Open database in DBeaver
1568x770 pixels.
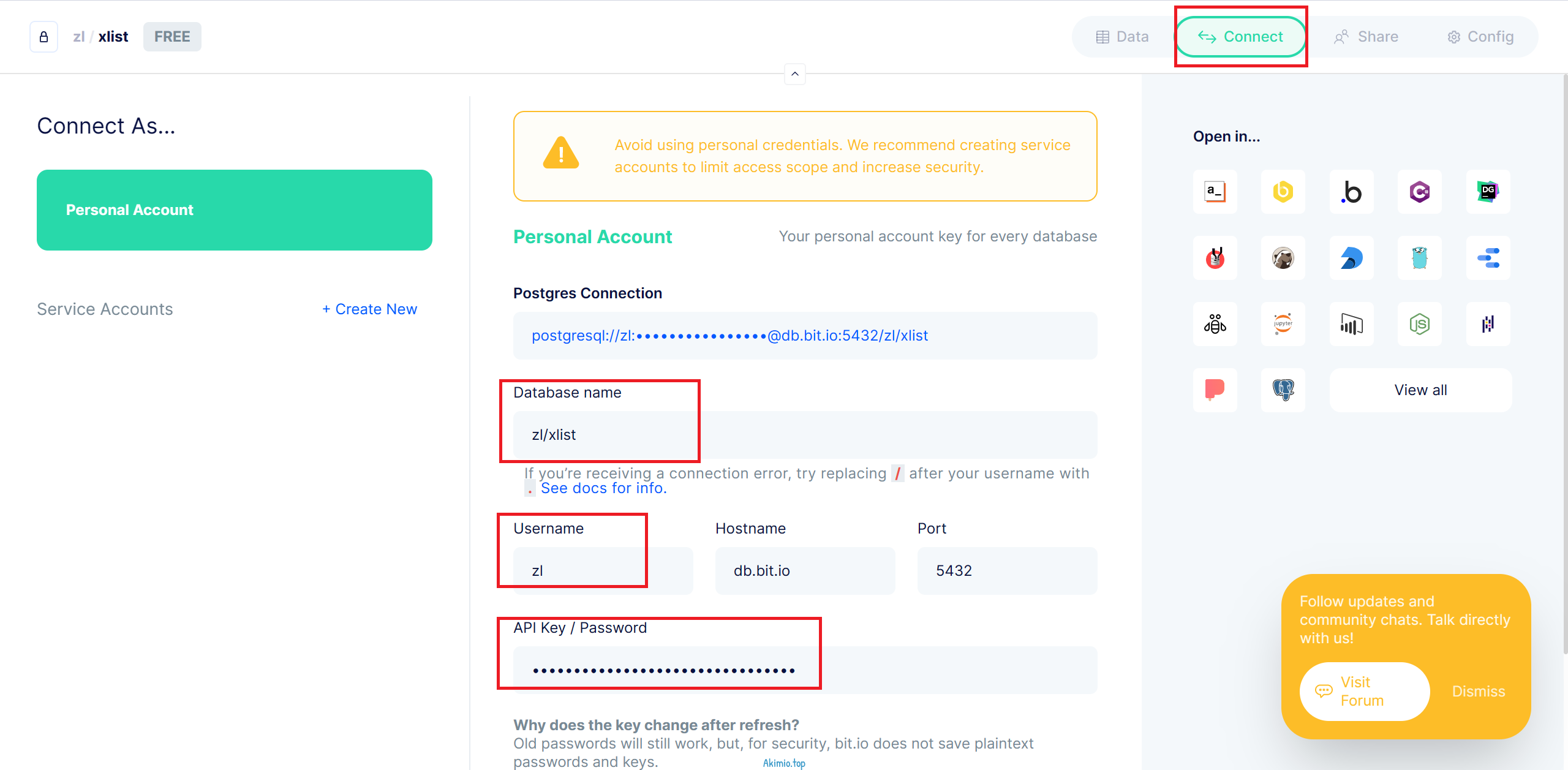[x=1283, y=258]
